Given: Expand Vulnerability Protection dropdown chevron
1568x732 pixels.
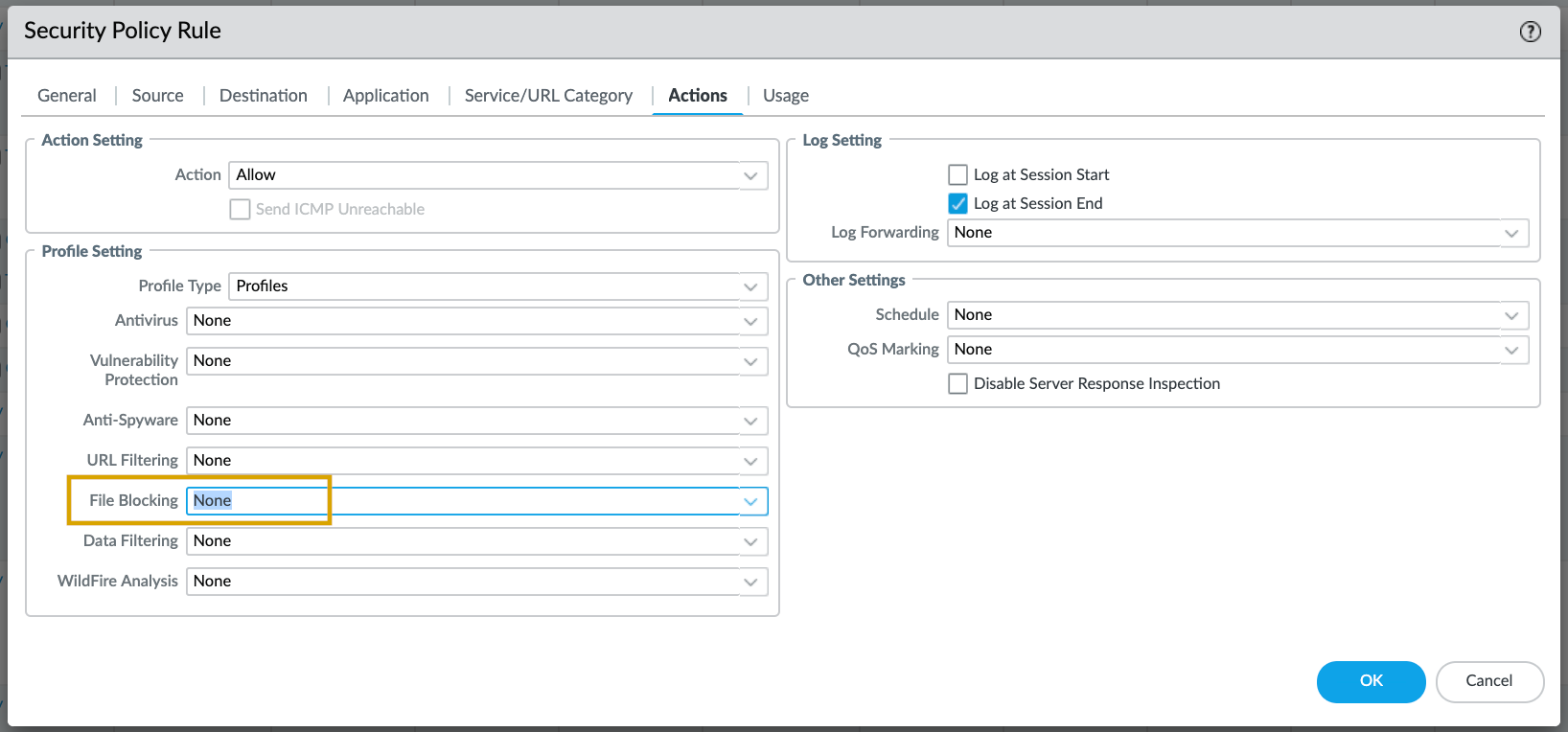Looking at the screenshot, I should click(x=751, y=361).
